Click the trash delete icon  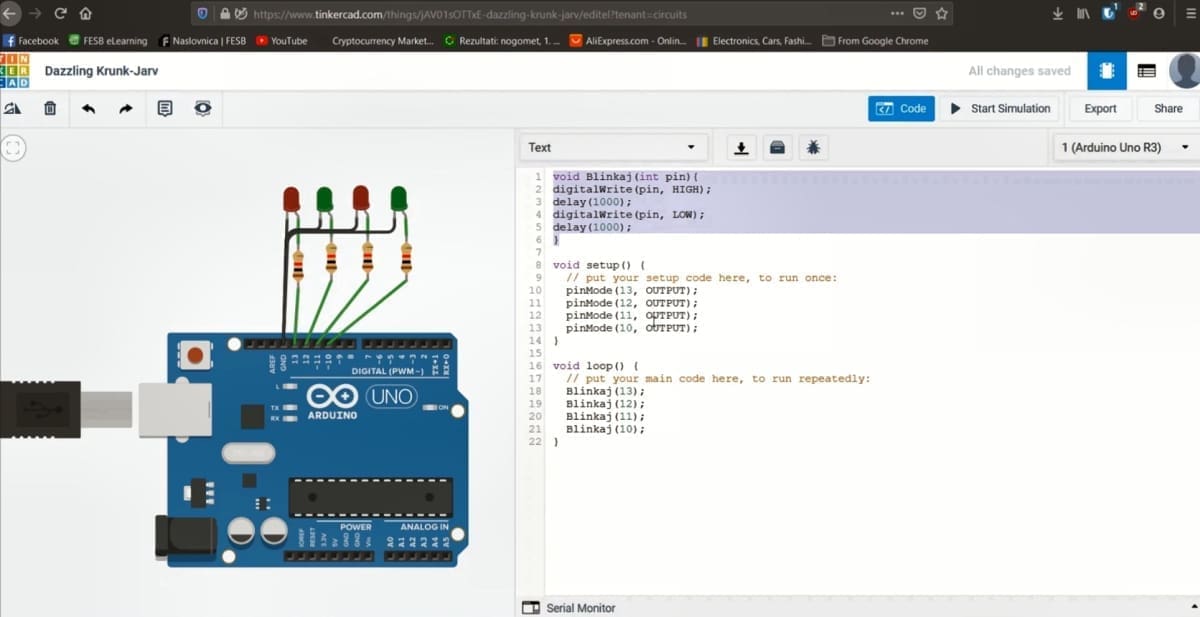pyautogui.click(x=50, y=108)
